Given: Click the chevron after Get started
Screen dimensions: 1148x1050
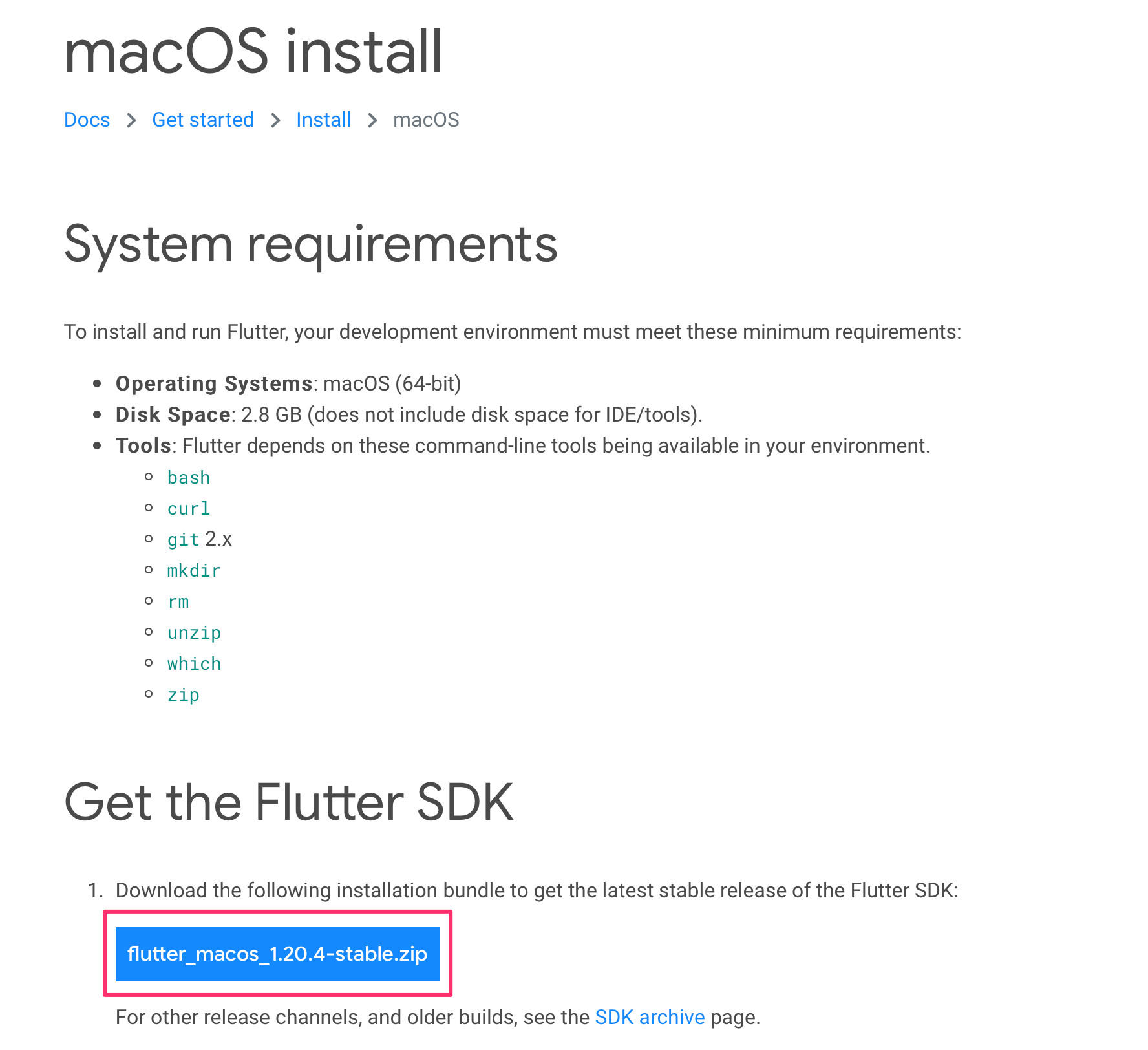Looking at the screenshot, I should [275, 120].
